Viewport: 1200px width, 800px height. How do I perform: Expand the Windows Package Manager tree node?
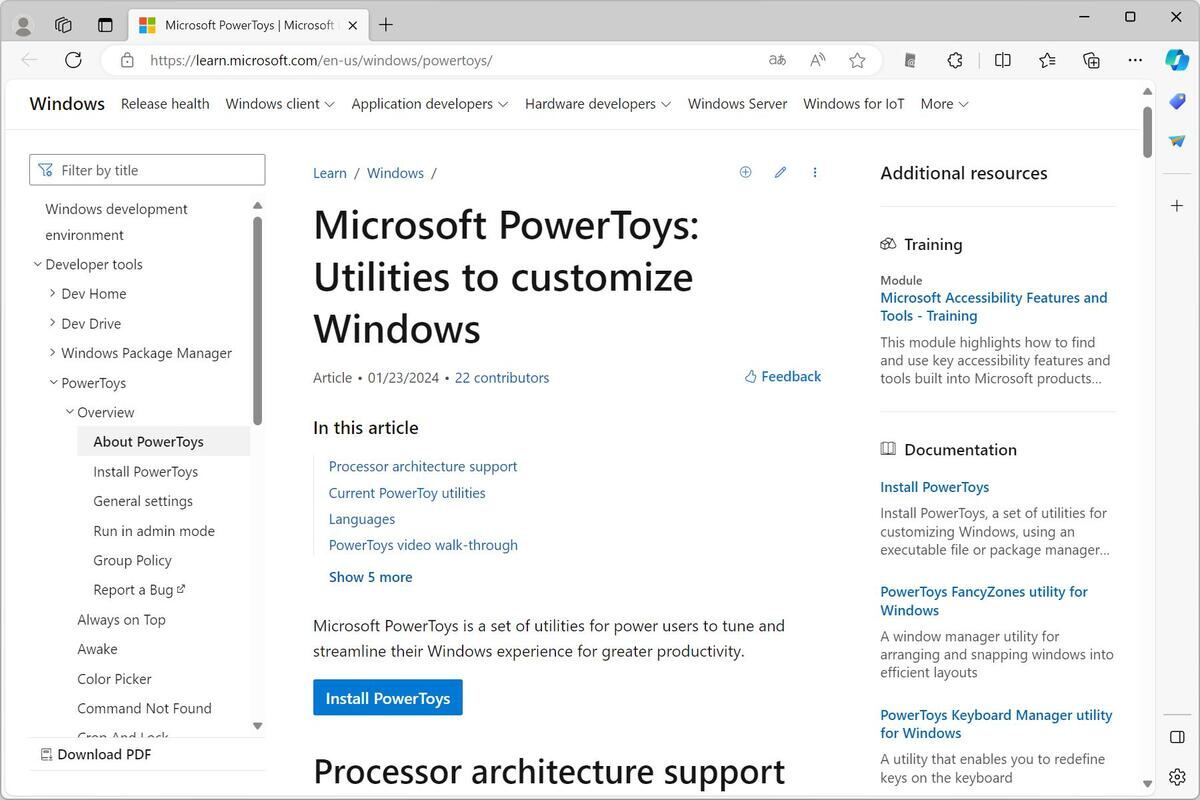pos(53,353)
